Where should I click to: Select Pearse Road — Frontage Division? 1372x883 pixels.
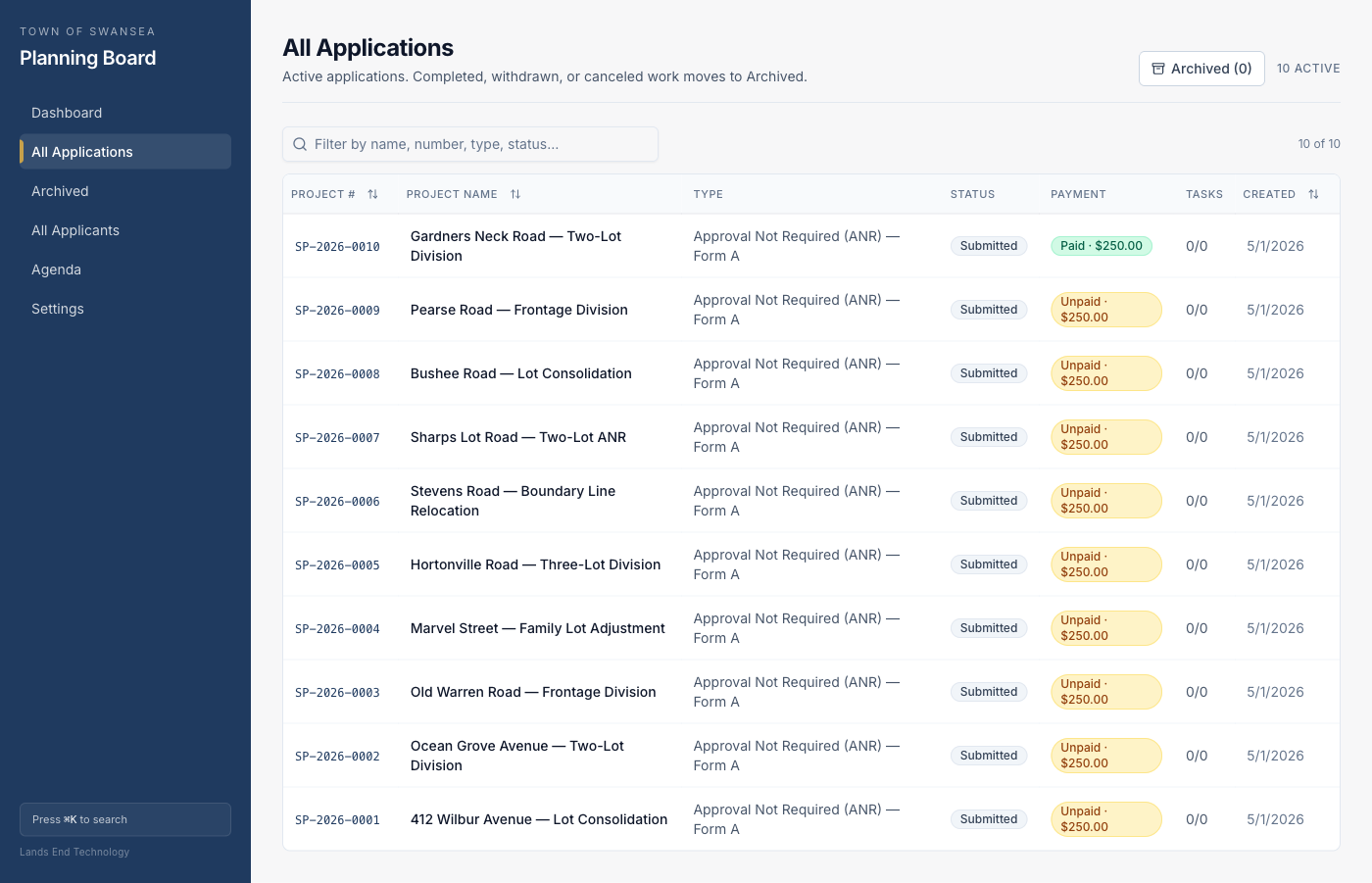[519, 310]
